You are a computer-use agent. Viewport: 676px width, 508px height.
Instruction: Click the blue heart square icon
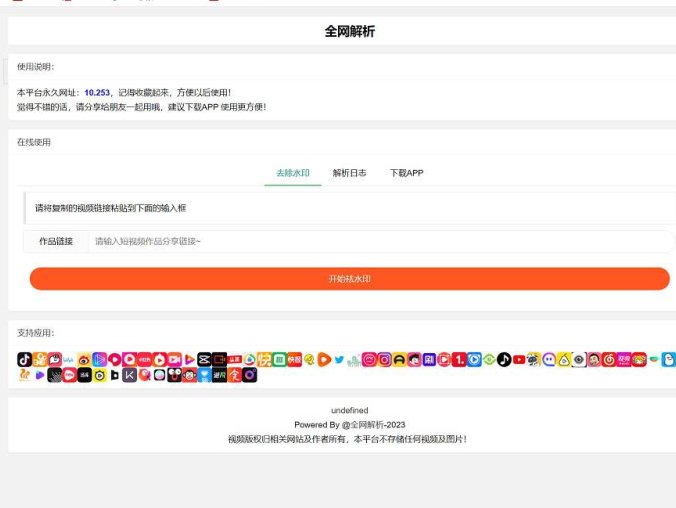tap(204, 375)
